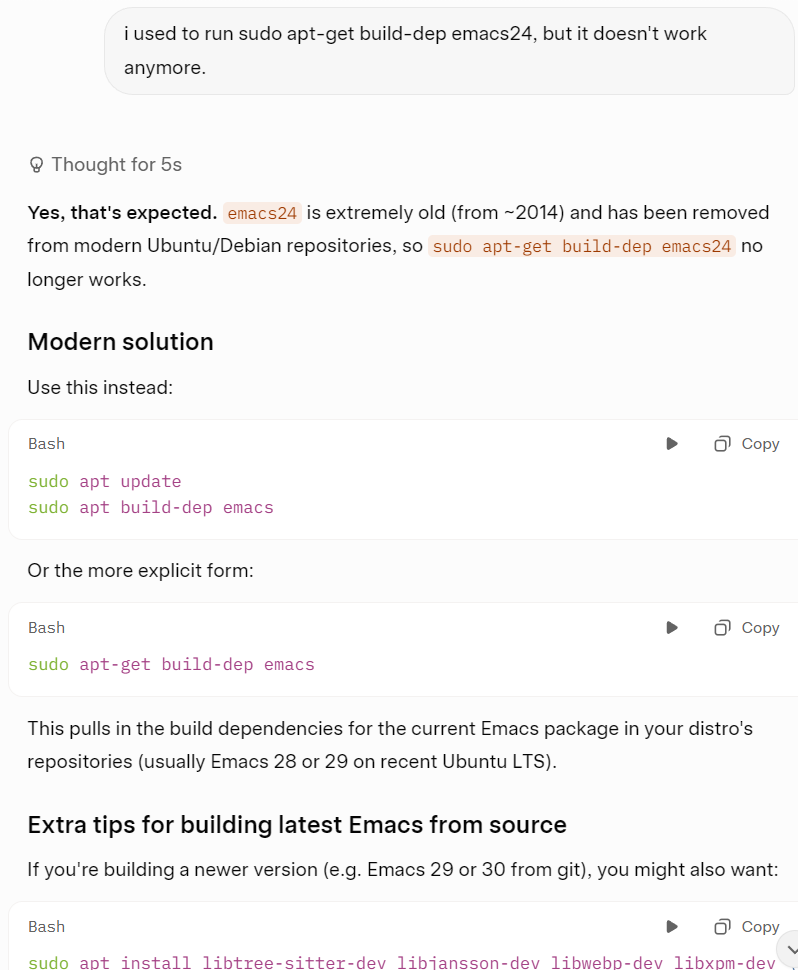Click the inline emacs24 code snippet
This screenshot has width=798, height=970.
click(262, 213)
